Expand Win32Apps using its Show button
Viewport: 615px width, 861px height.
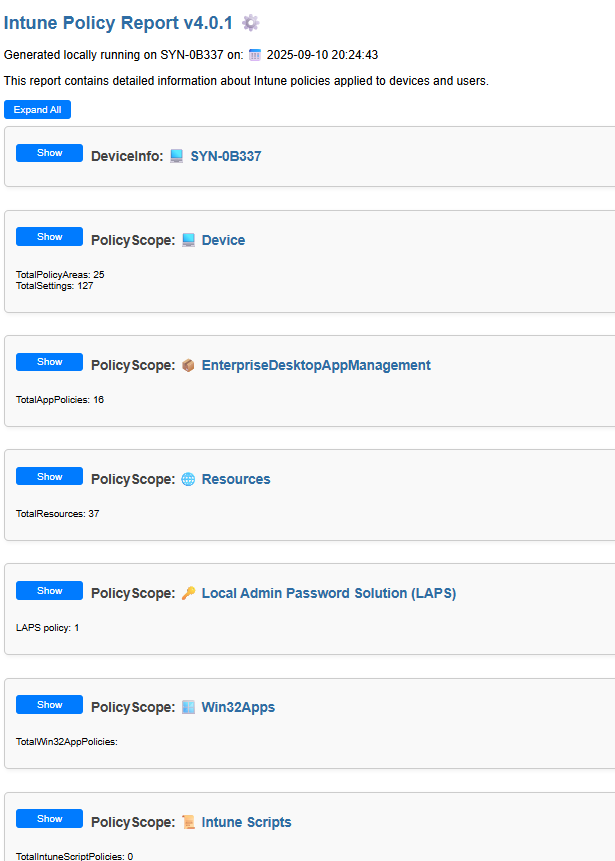49,705
